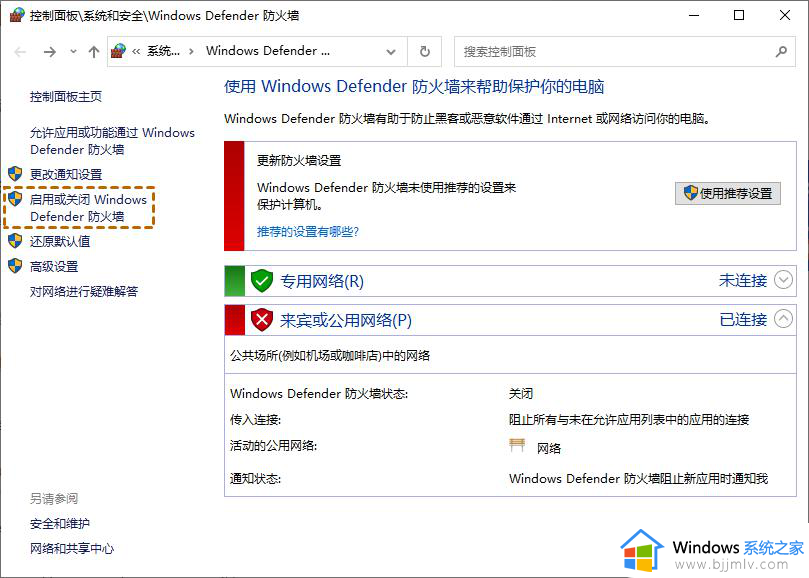
Task: Close the firewall window
Action: (x=785, y=15)
